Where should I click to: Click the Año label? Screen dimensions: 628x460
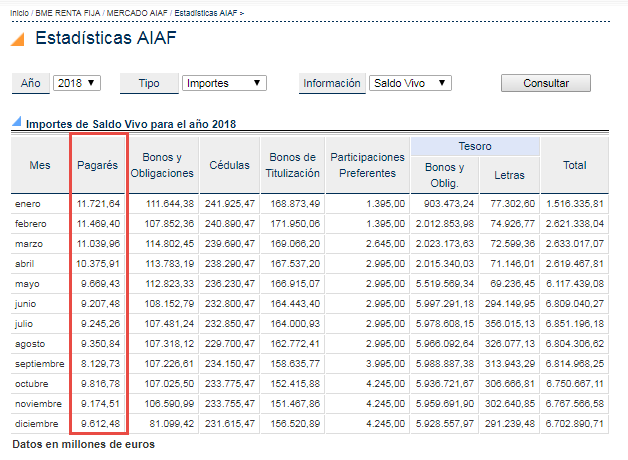[31, 83]
